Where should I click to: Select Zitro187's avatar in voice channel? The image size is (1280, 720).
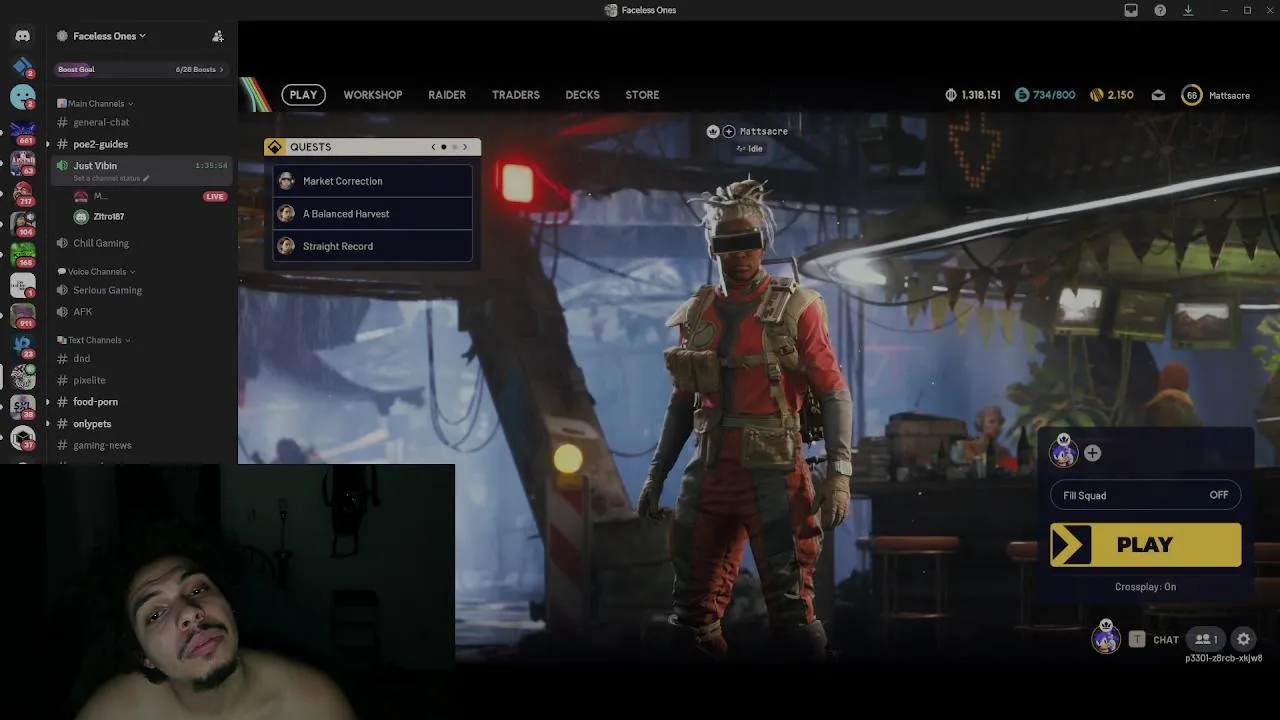click(x=81, y=217)
